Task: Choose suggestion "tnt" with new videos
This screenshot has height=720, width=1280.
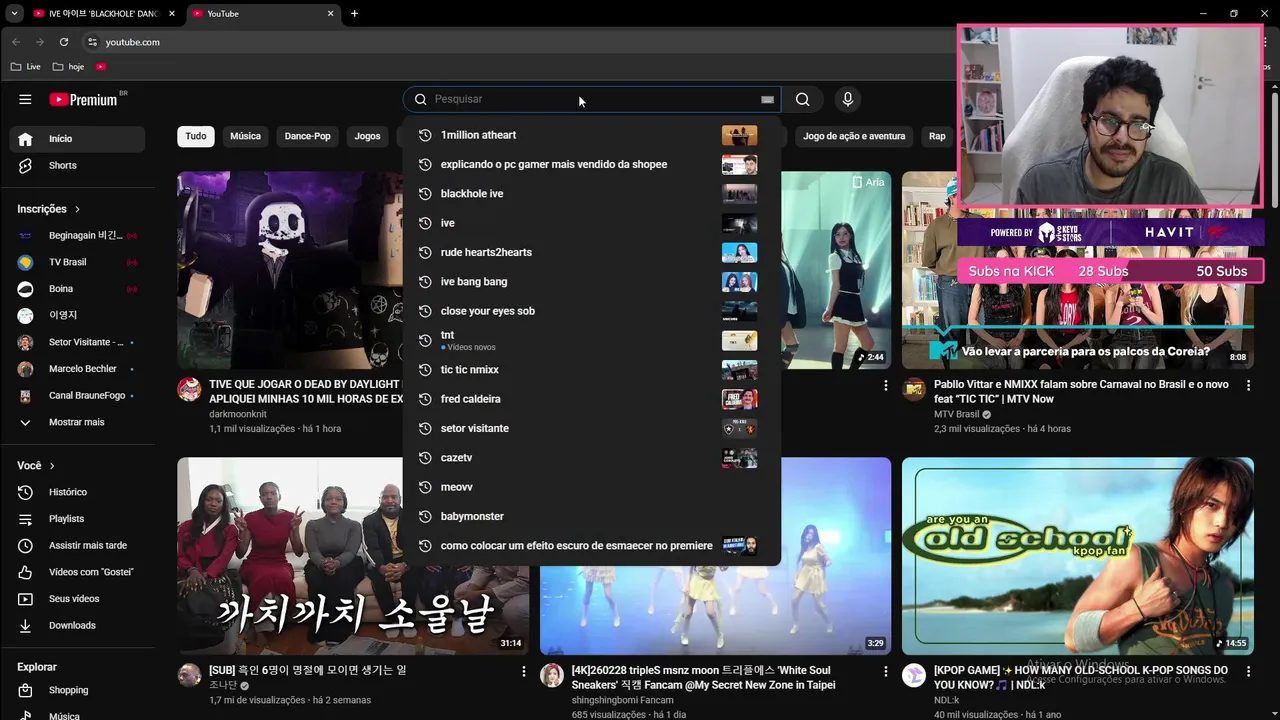Action: tap(591, 340)
